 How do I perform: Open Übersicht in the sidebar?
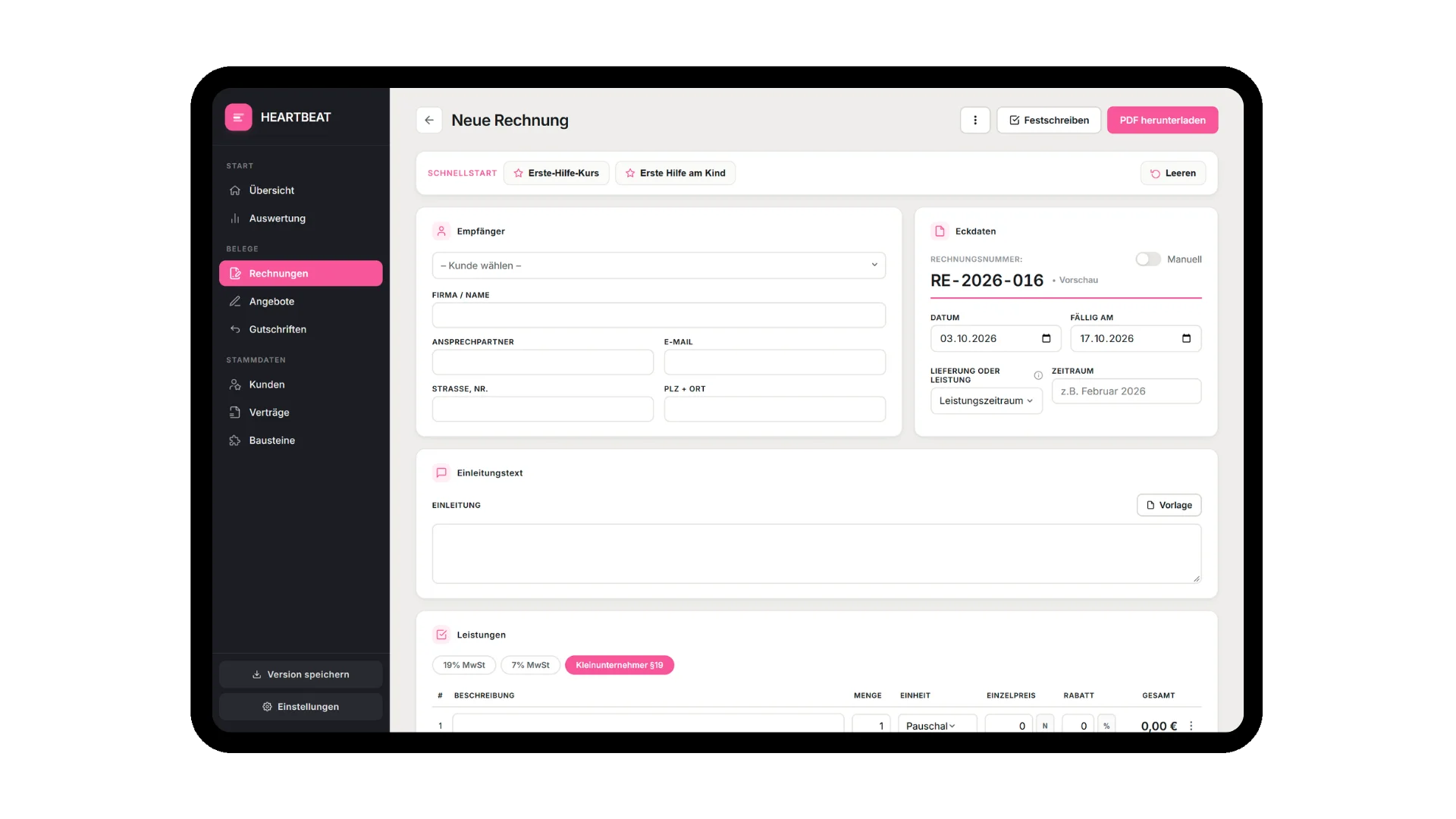click(300, 190)
